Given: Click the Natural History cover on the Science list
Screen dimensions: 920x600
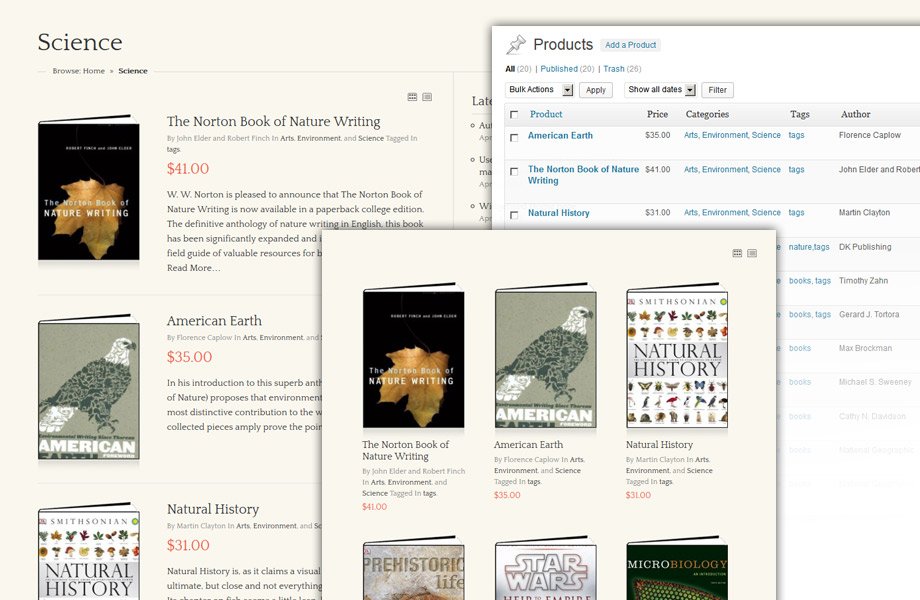Looking at the screenshot, I should click(89, 551).
